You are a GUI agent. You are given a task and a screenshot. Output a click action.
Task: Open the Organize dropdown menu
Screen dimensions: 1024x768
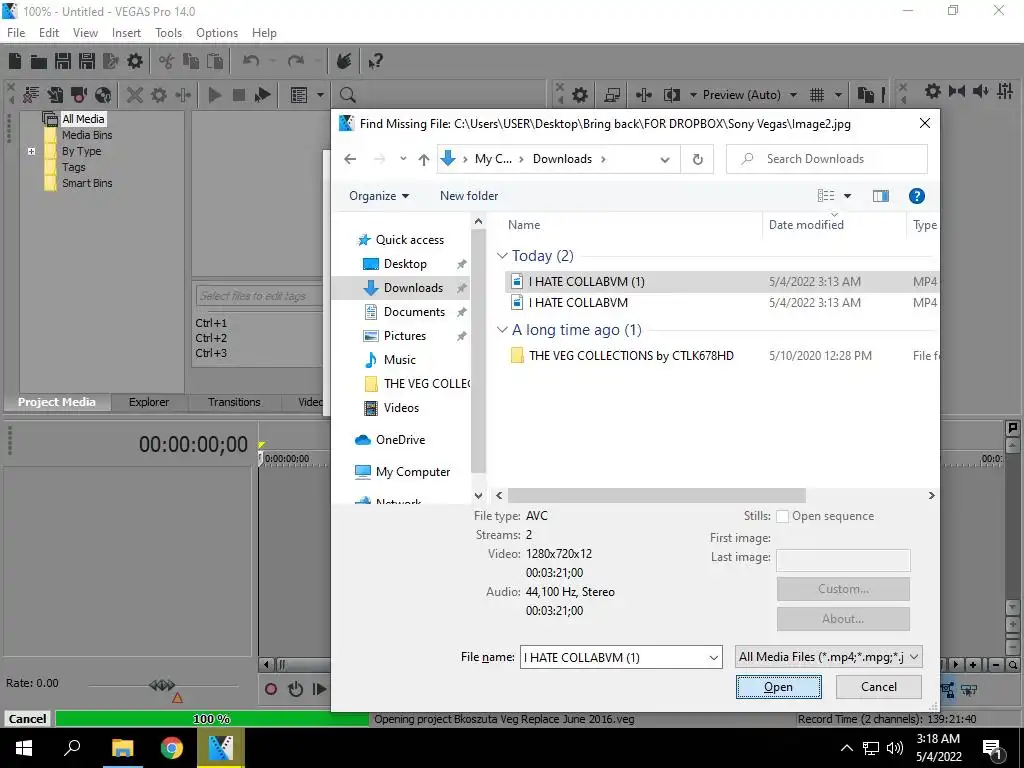[x=379, y=196]
